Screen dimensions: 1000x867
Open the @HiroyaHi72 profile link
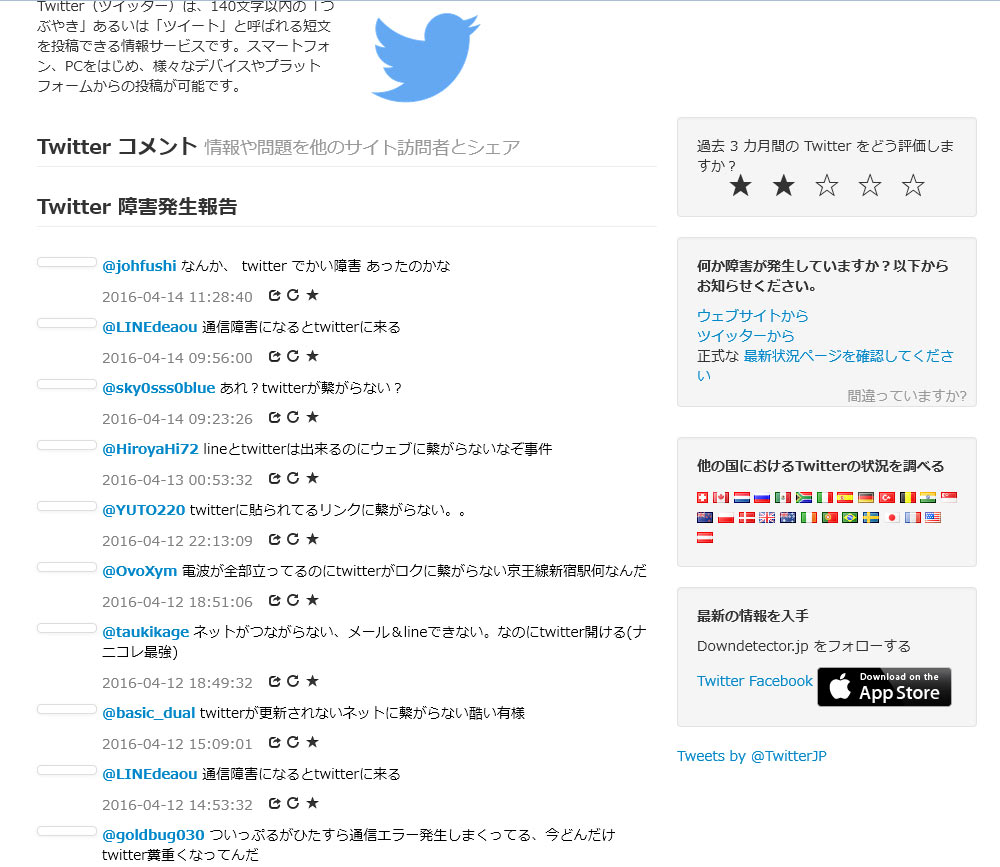coord(151,449)
